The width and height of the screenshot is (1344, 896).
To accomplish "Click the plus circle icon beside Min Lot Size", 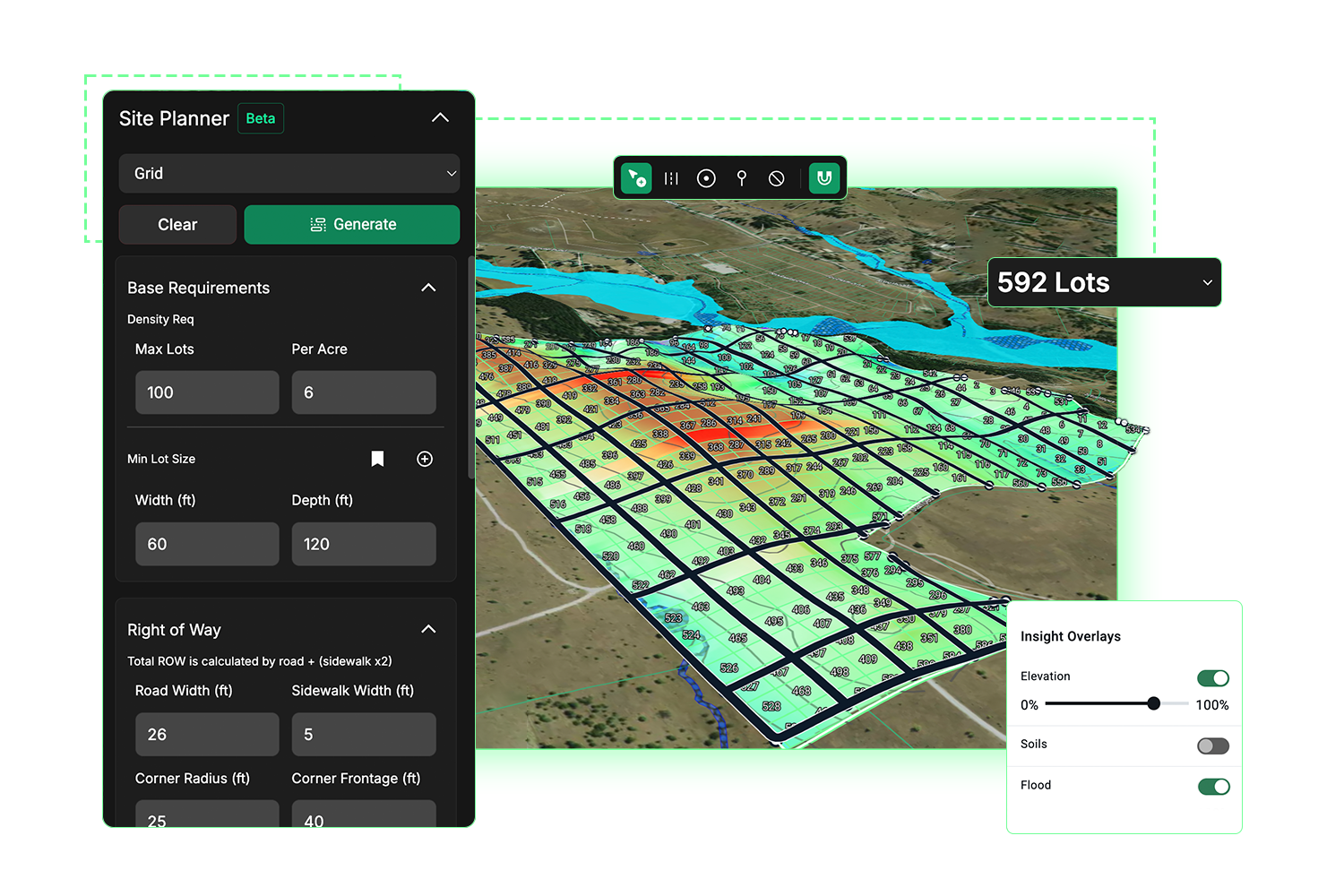I will 425,459.
